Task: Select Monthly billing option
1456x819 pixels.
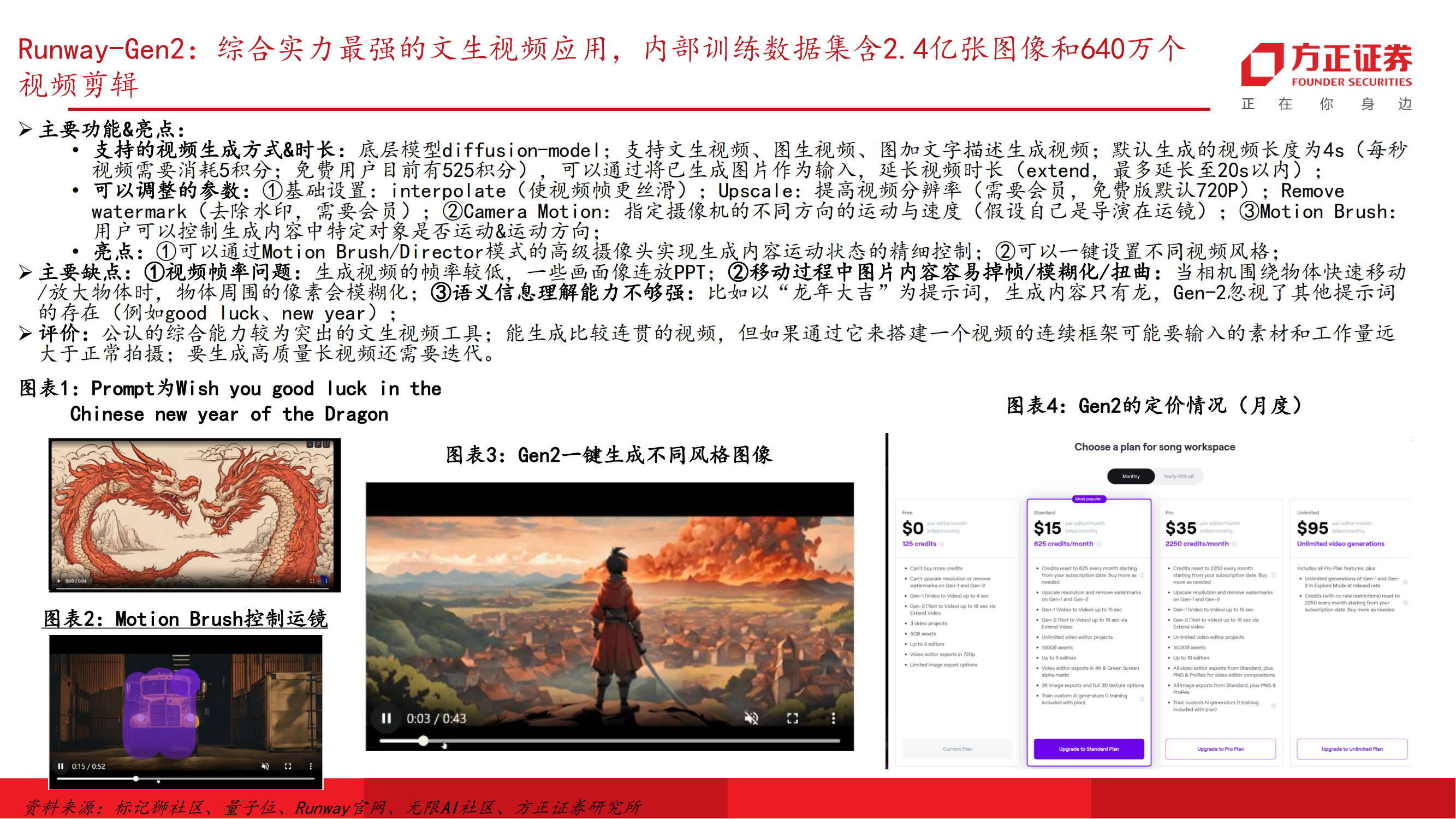Action: [x=1131, y=477]
